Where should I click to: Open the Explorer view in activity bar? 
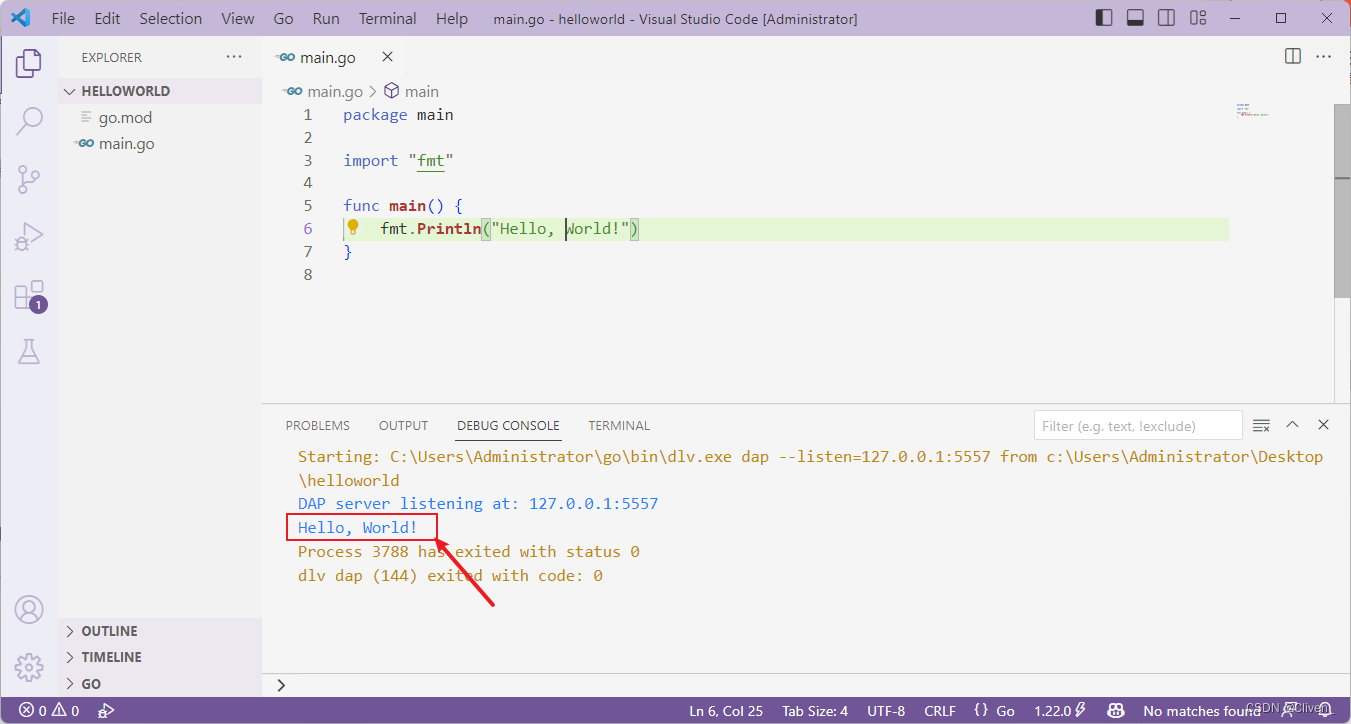point(29,63)
